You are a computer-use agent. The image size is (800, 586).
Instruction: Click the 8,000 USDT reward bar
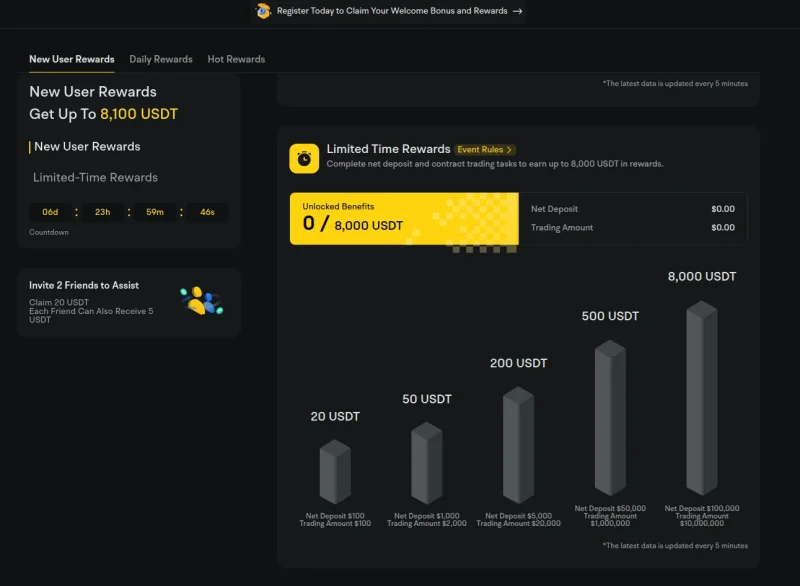pyautogui.click(x=702, y=400)
